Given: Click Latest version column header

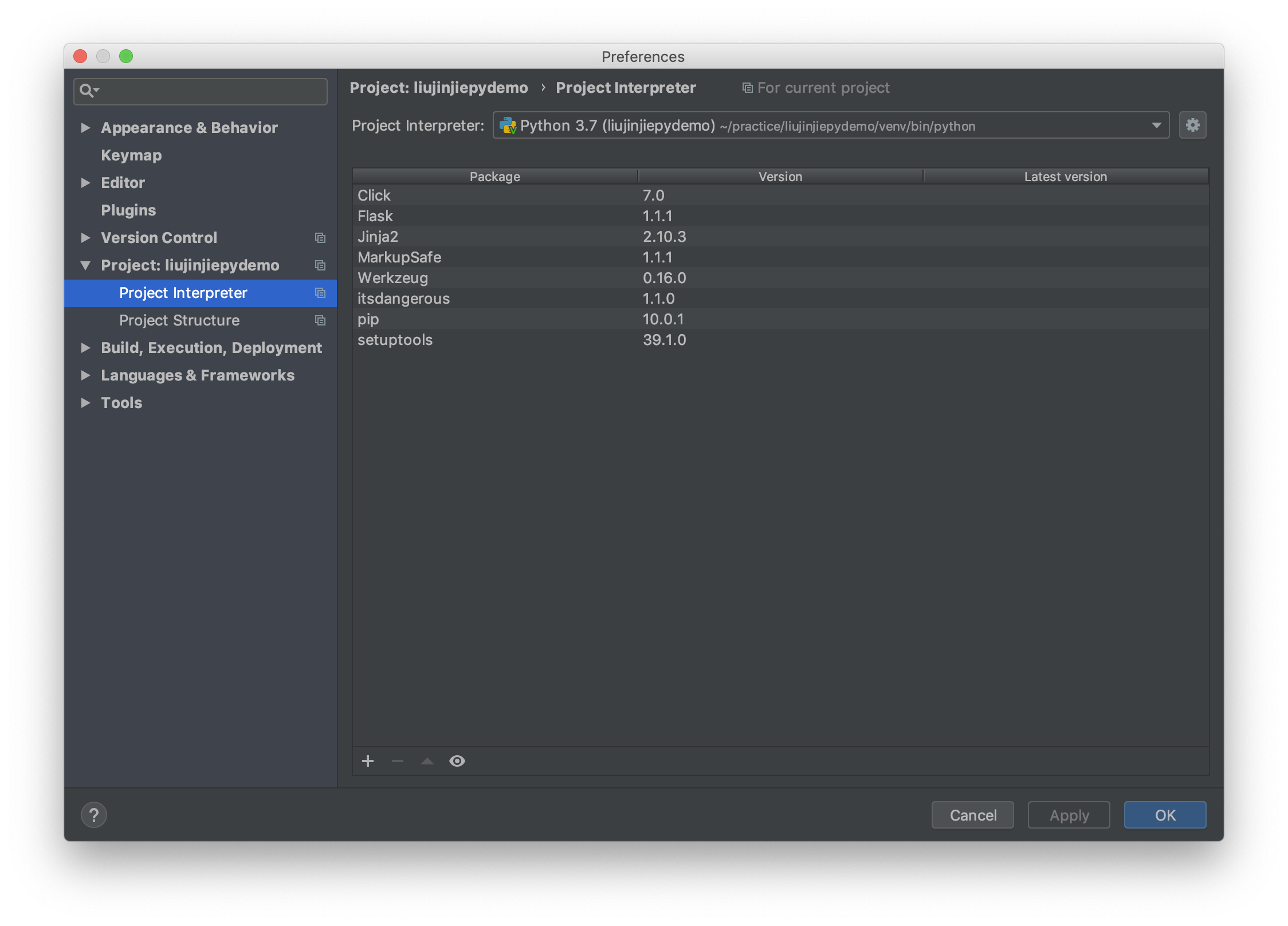Looking at the screenshot, I should click(x=1066, y=176).
